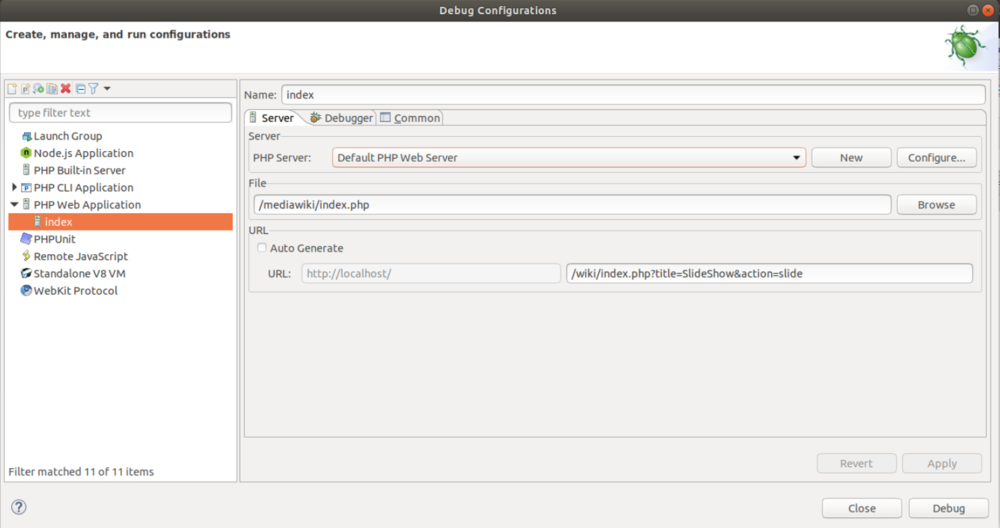Select Standalone V8 VM entry
The height and width of the screenshot is (528, 1000).
[x=79, y=274]
